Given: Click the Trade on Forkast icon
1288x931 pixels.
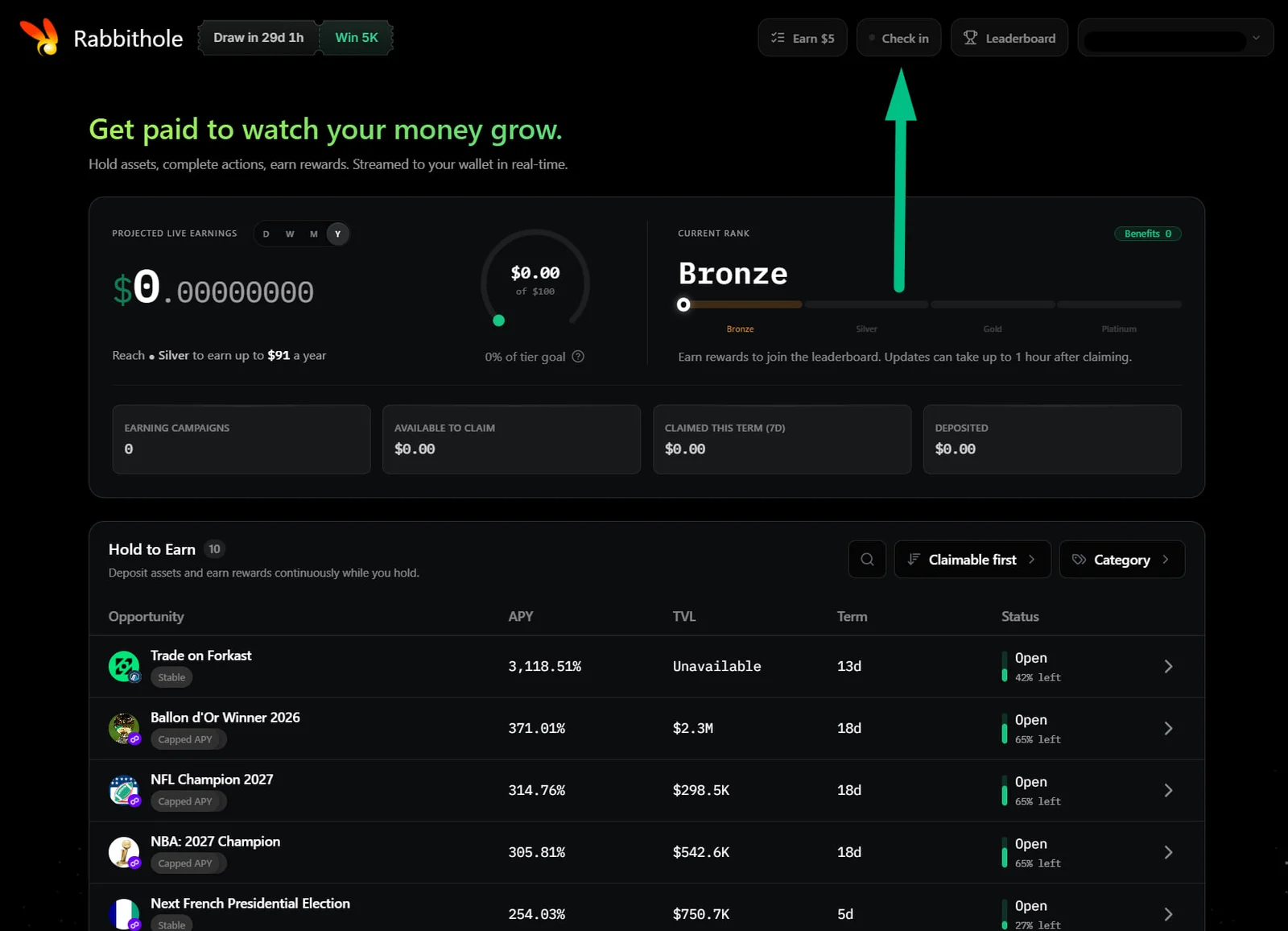Looking at the screenshot, I should [x=124, y=667].
